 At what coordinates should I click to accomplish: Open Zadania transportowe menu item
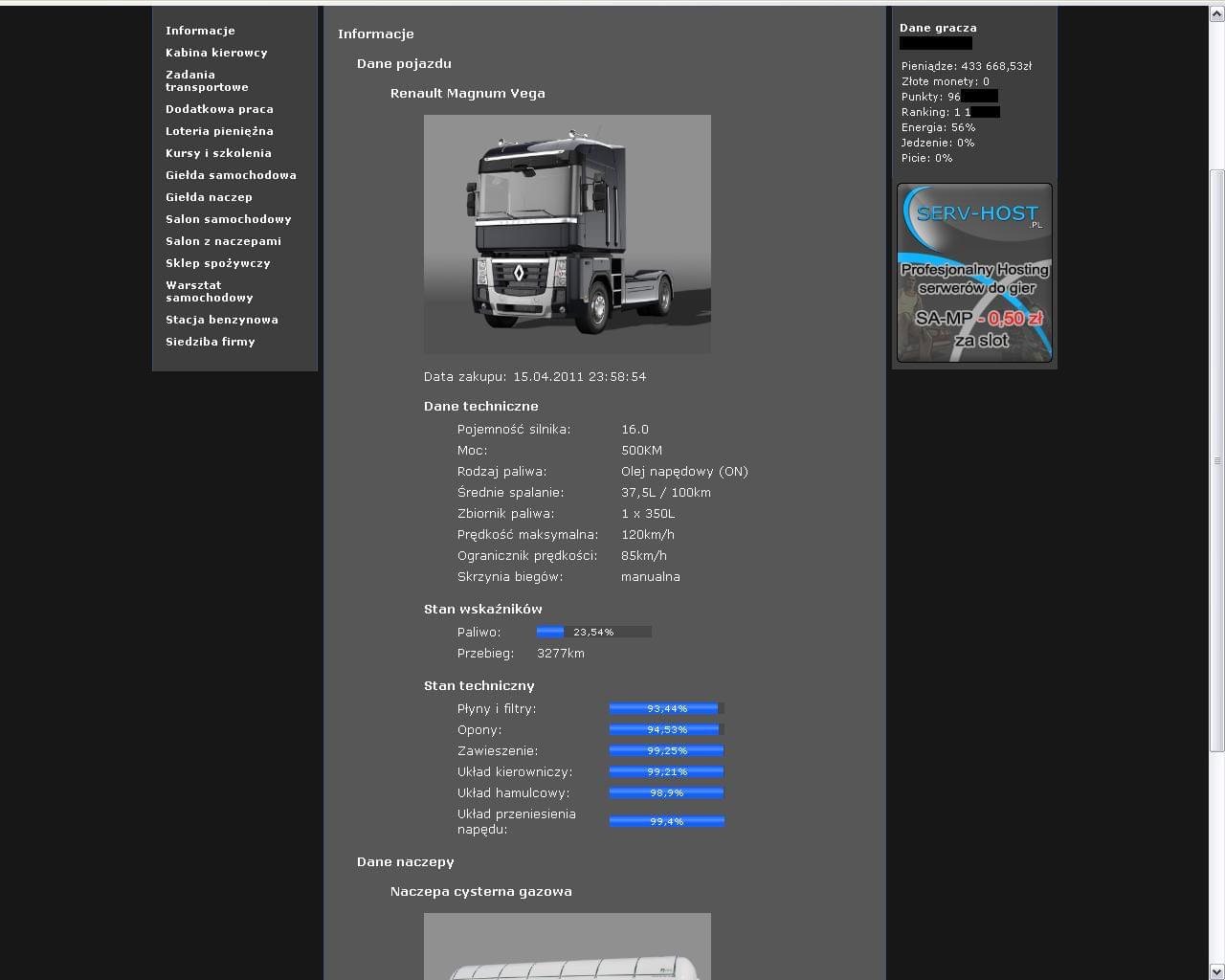pos(207,80)
